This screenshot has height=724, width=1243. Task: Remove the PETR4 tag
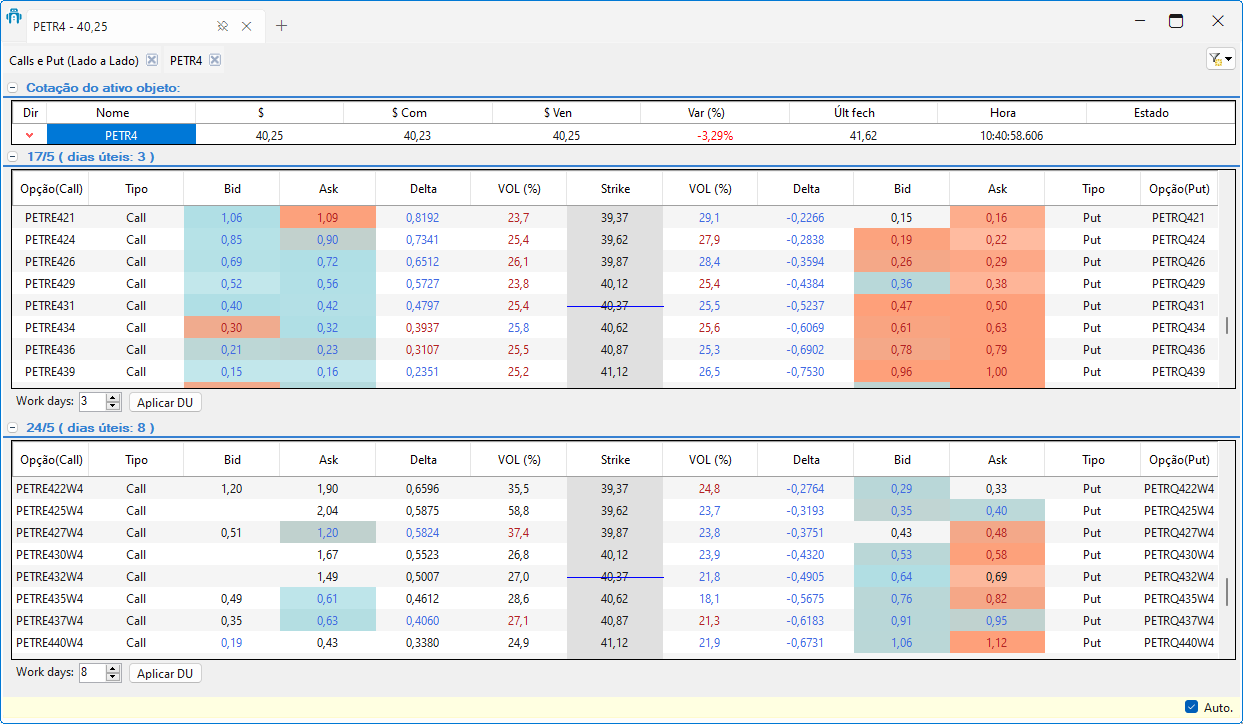(x=215, y=60)
